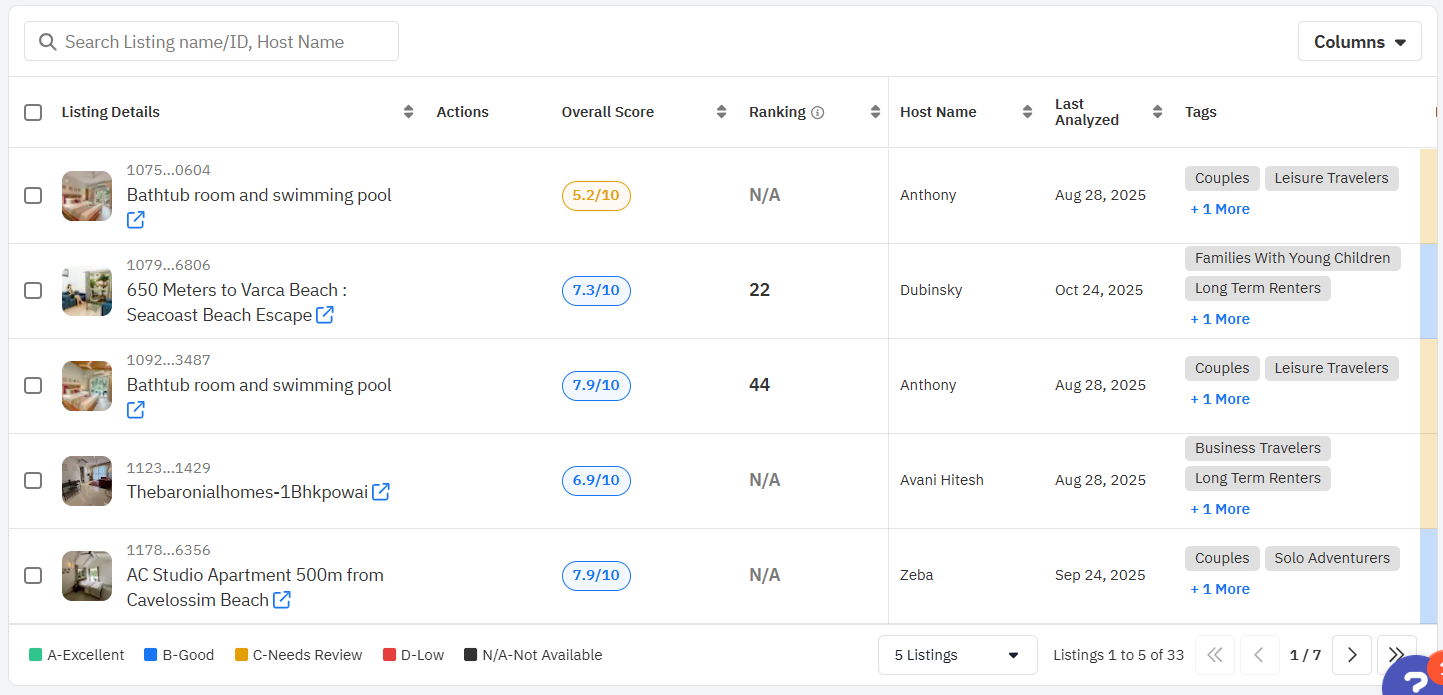Viewport: 1443px width, 695px height.
Task: Sort by Overall Score column arrows
Action: [x=721, y=112]
